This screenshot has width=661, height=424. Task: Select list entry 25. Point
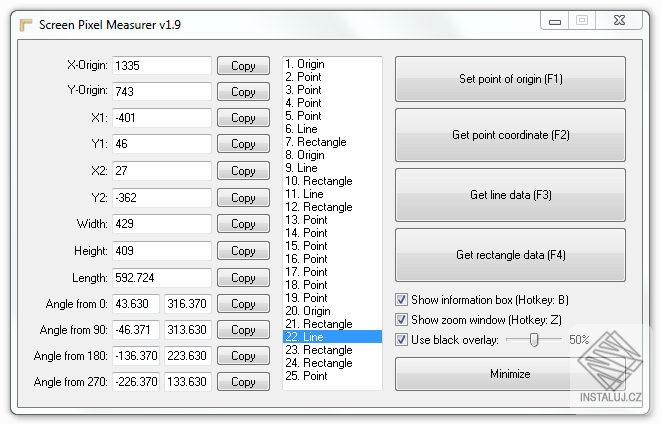click(332, 376)
